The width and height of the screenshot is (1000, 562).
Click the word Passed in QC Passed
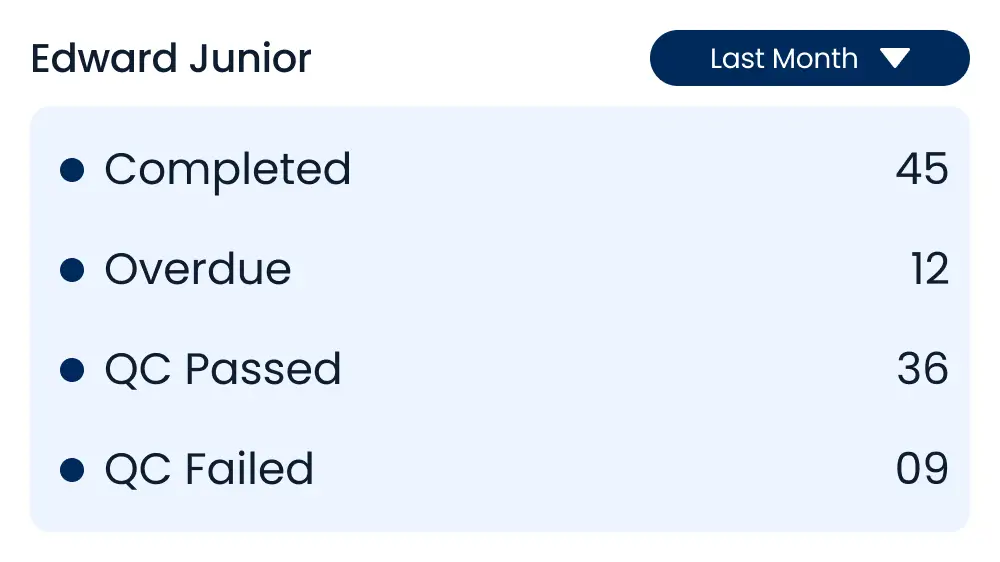(x=264, y=370)
